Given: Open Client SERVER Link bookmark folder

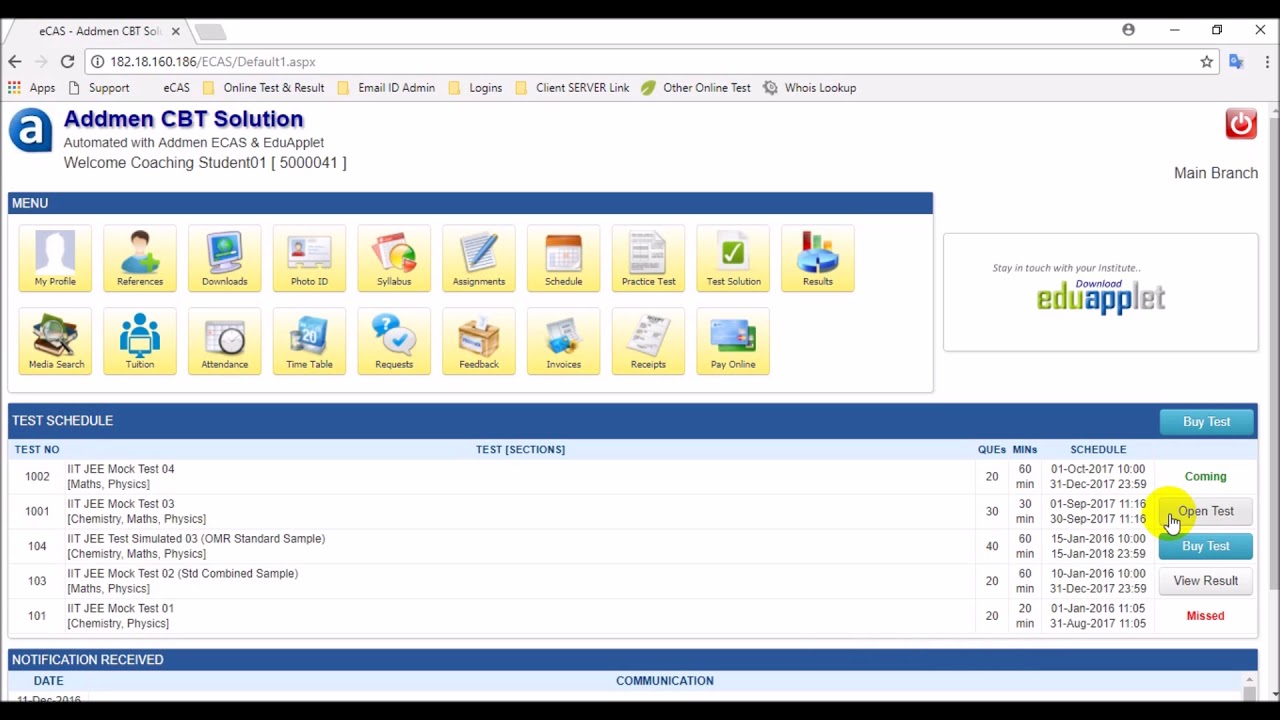Looking at the screenshot, I should 572,88.
